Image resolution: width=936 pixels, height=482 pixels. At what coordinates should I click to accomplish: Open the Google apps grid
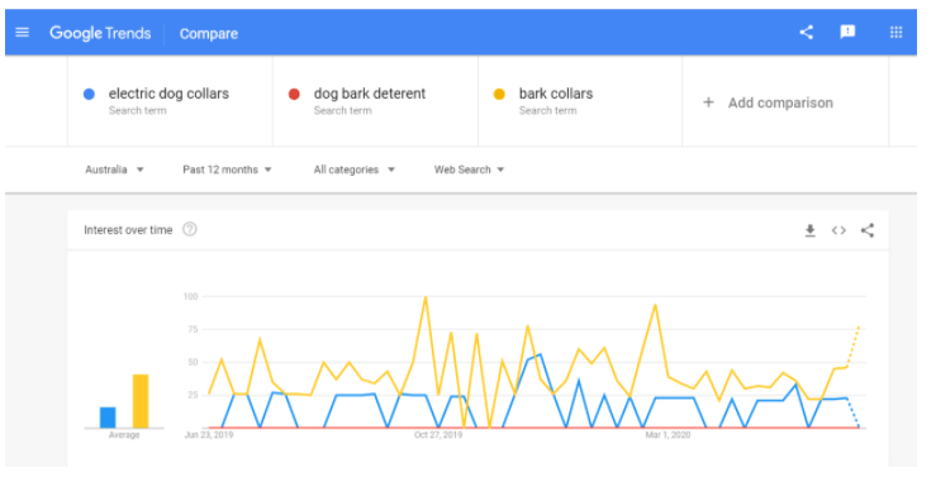point(896,32)
